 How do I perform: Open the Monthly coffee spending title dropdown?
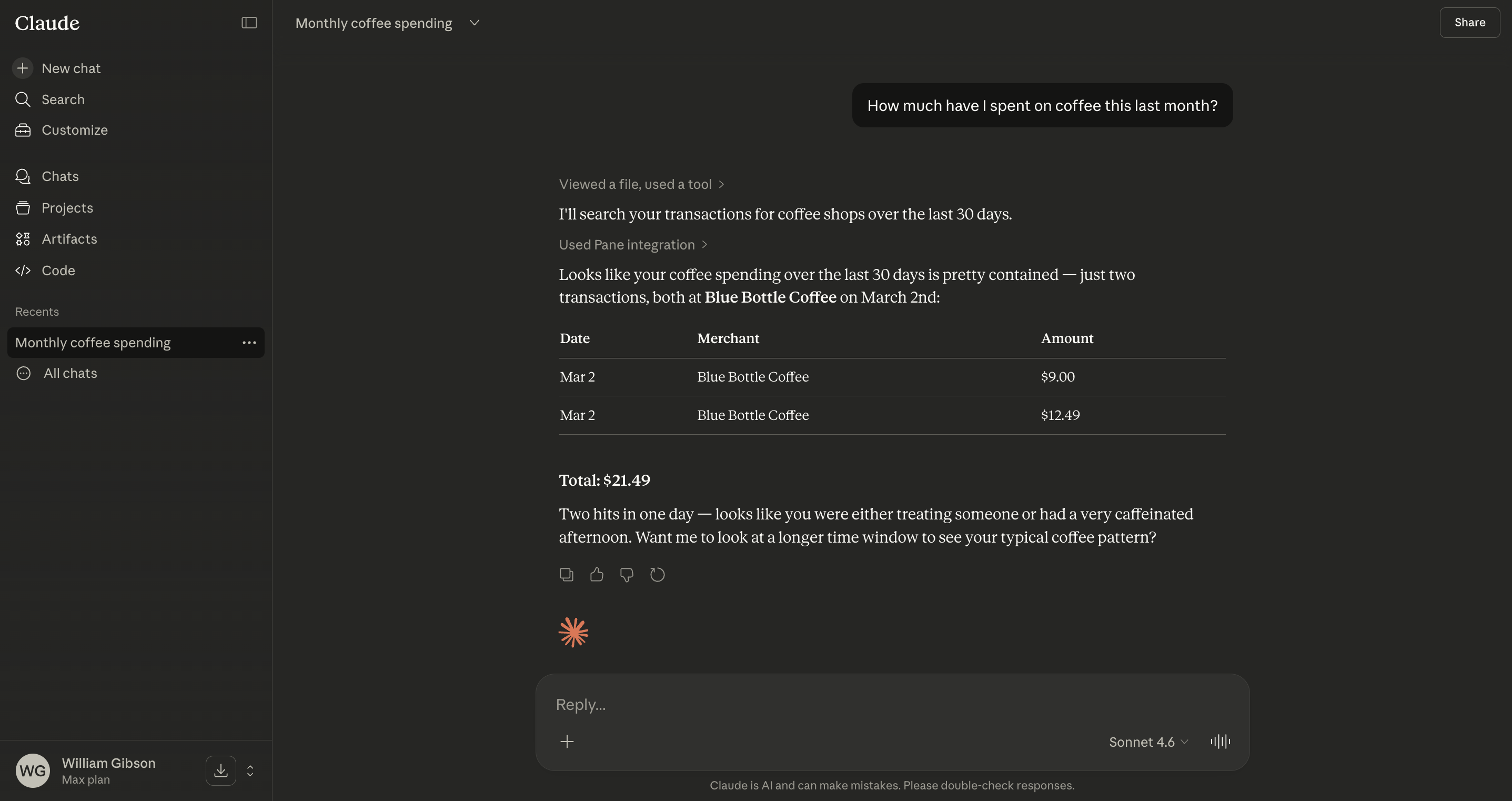coord(474,23)
